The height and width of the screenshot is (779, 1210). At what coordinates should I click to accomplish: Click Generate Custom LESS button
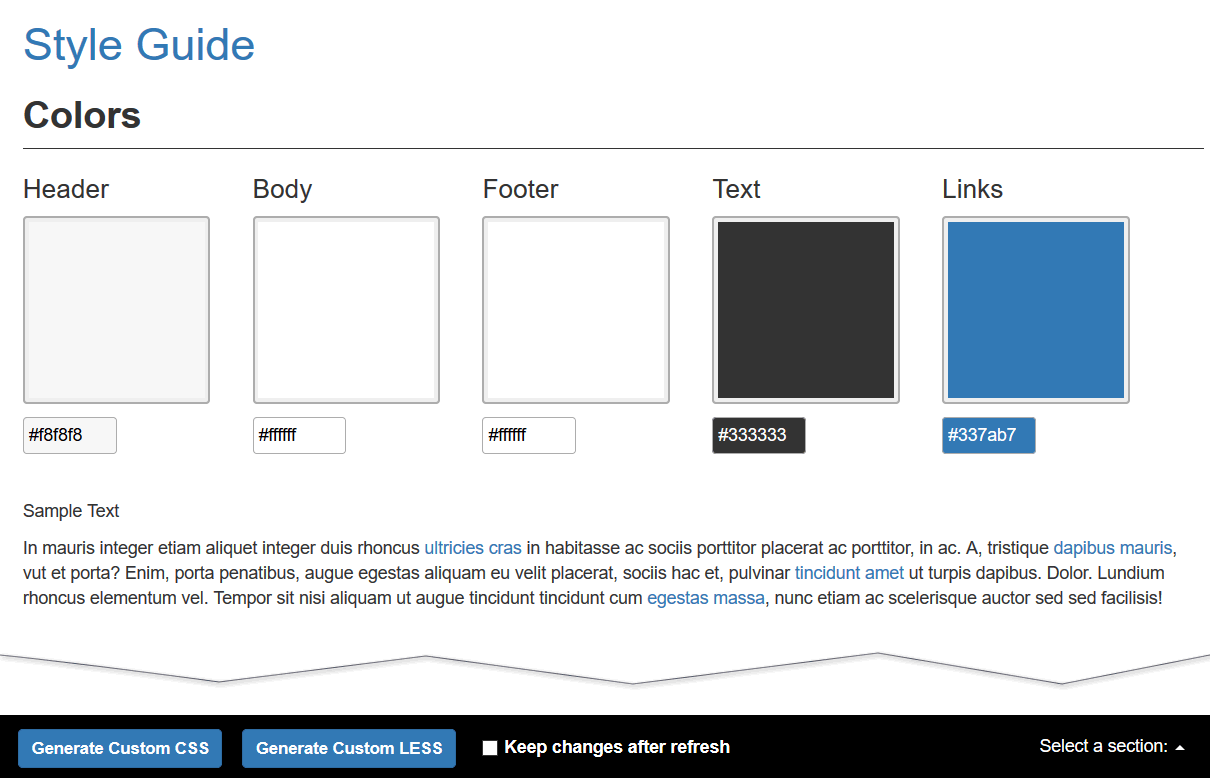(x=349, y=748)
